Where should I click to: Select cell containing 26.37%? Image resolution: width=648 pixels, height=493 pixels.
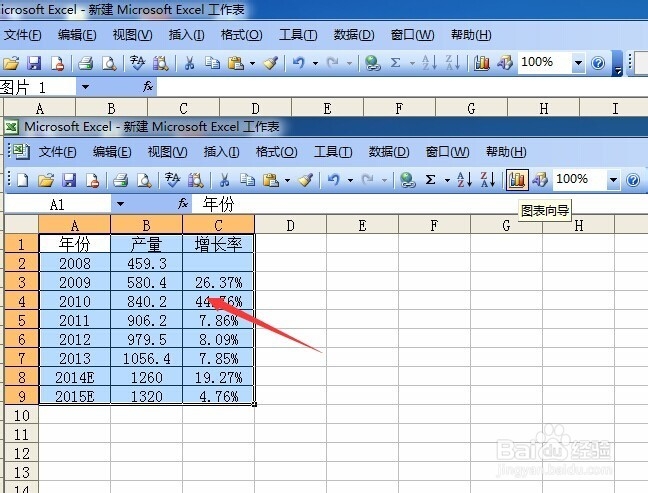point(218,282)
